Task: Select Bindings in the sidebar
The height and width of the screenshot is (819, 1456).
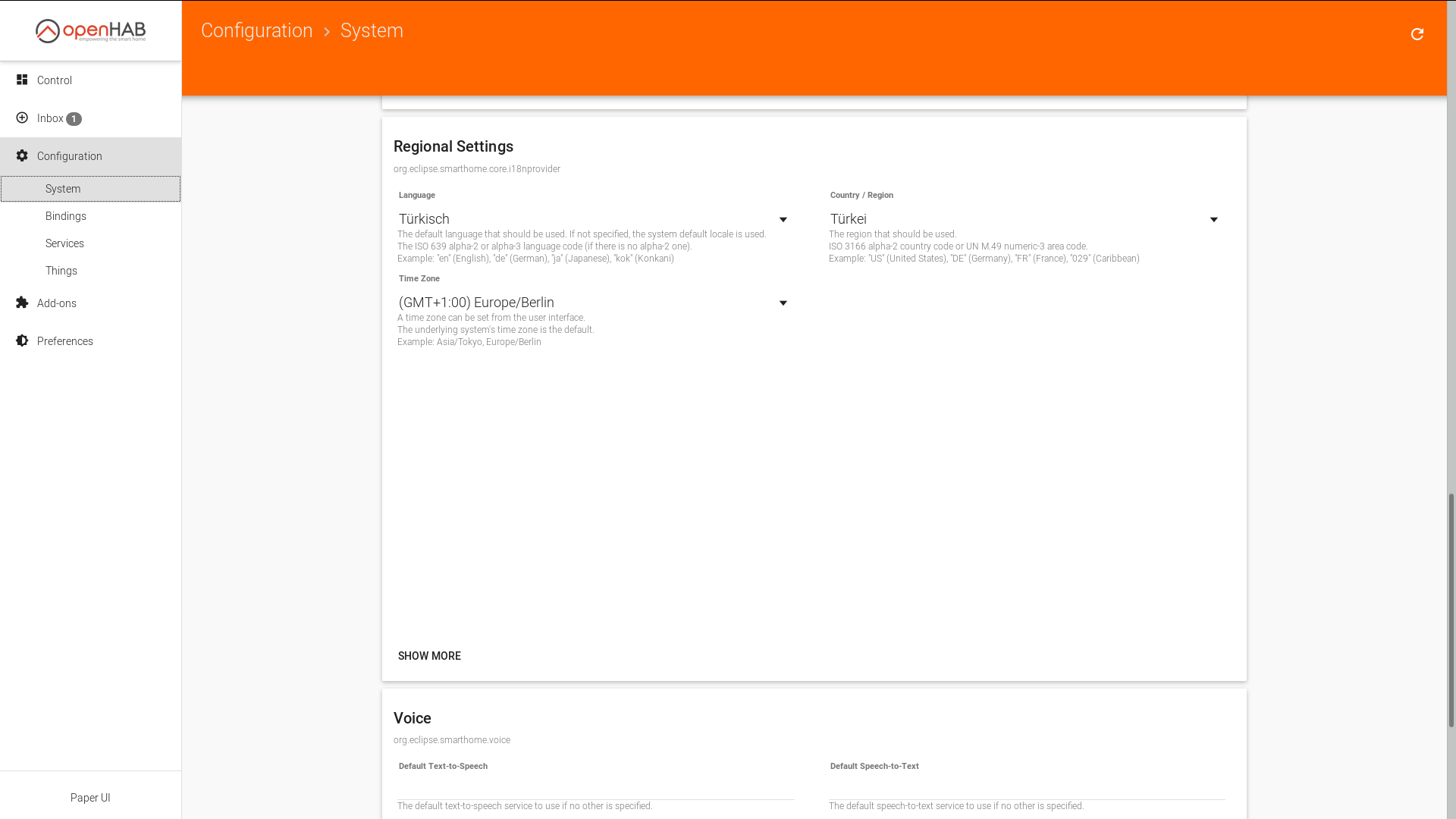Action: pyautogui.click(x=66, y=215)
